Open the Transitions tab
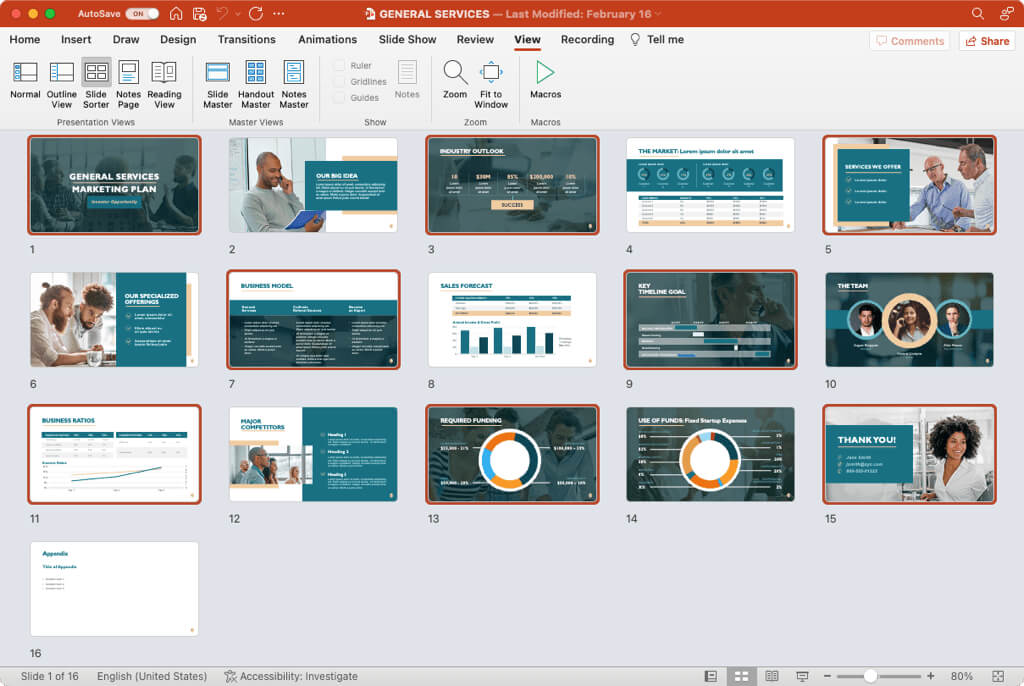 pyautogui.click(x=246, y=40)
